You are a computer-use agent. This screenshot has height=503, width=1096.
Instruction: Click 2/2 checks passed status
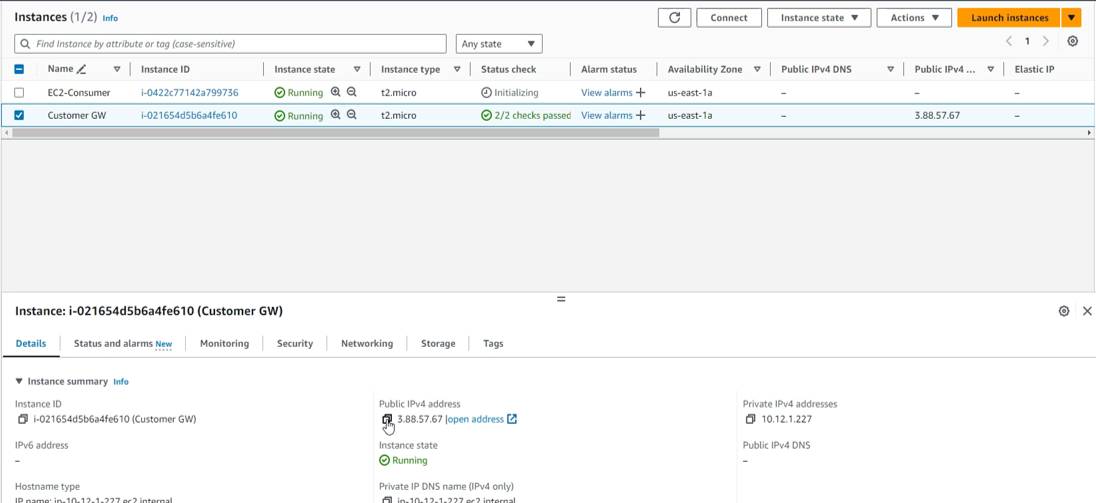click(x=526, y=115)
